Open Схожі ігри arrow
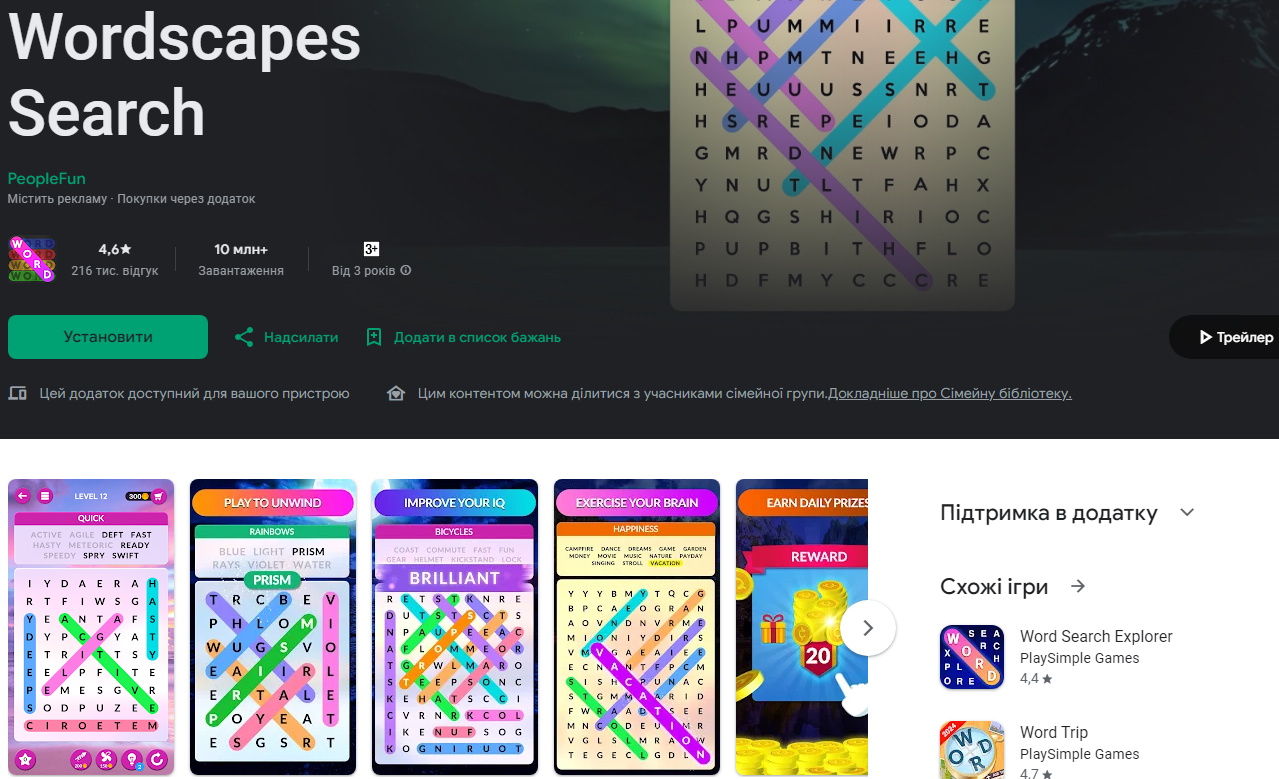This screenshot has width=1279, height=779. (1078, 586)
